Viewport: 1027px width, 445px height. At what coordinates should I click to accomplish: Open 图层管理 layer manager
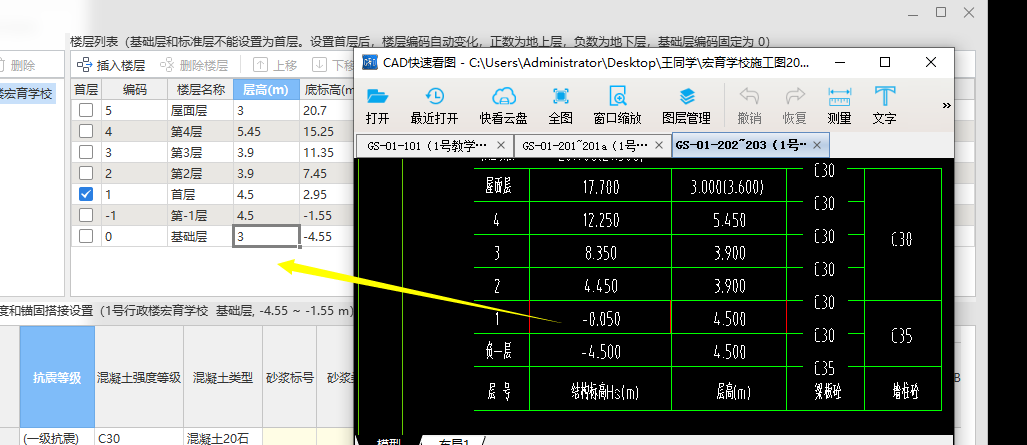(686, 105)
